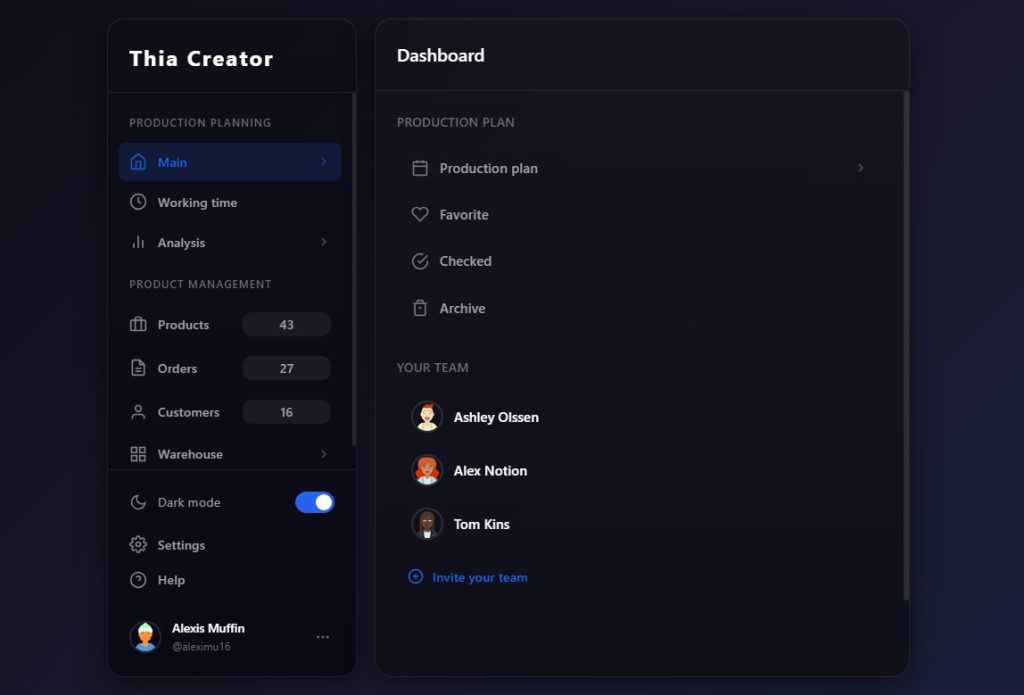Image resolution: width=1024 pixels, height=695 pixels.
Task: Open Working time page
Action: pos(230,202)
